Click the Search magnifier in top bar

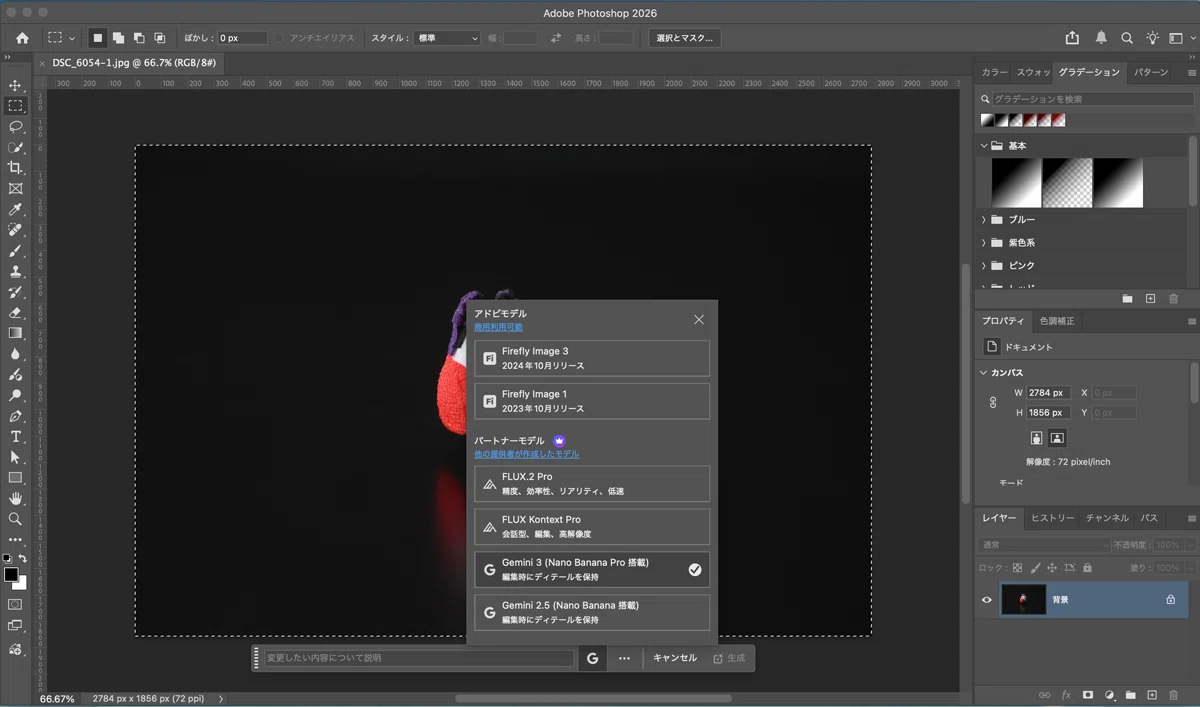(x=1127, y=38)
